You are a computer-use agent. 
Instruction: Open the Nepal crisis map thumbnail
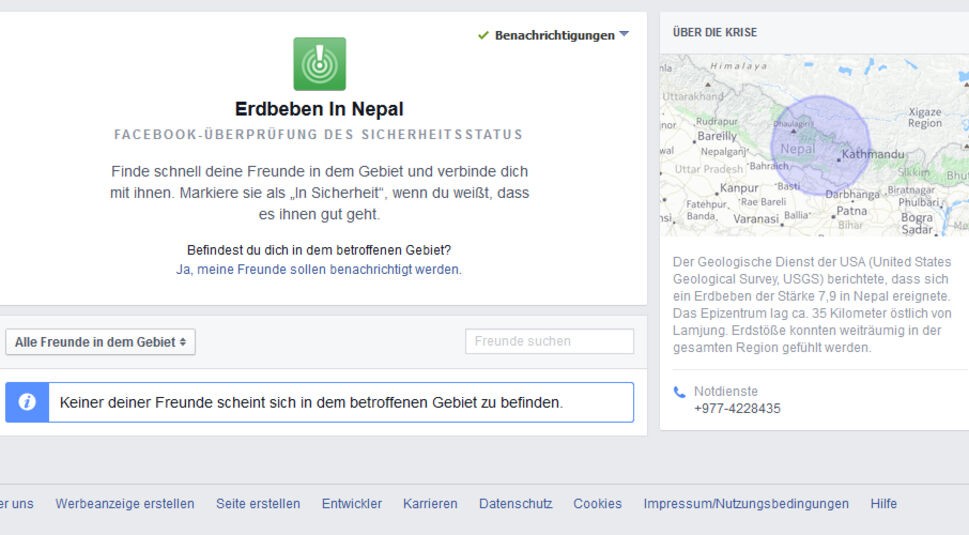[x=815, y=145]
